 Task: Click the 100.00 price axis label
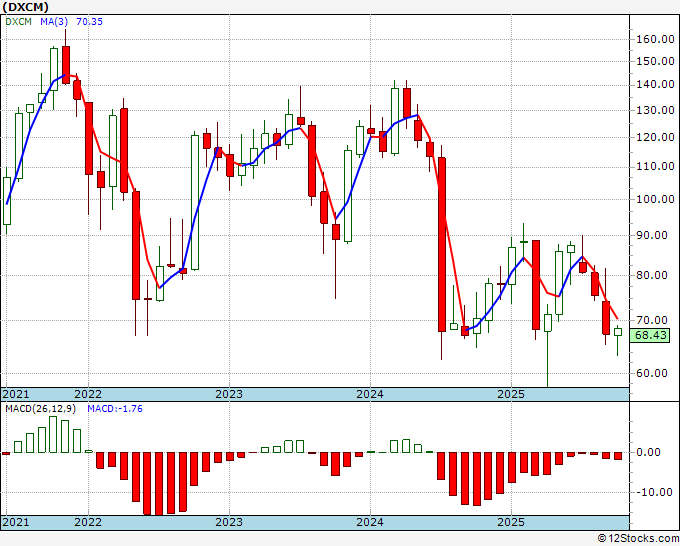click(x=655, y=199)
